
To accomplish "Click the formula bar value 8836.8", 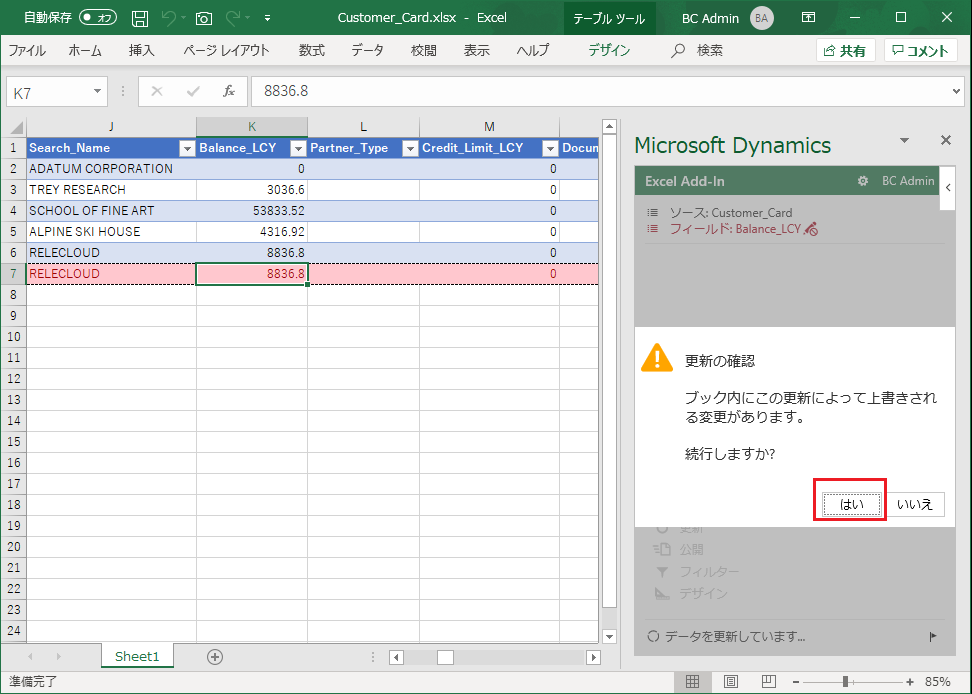I will 286,91.
